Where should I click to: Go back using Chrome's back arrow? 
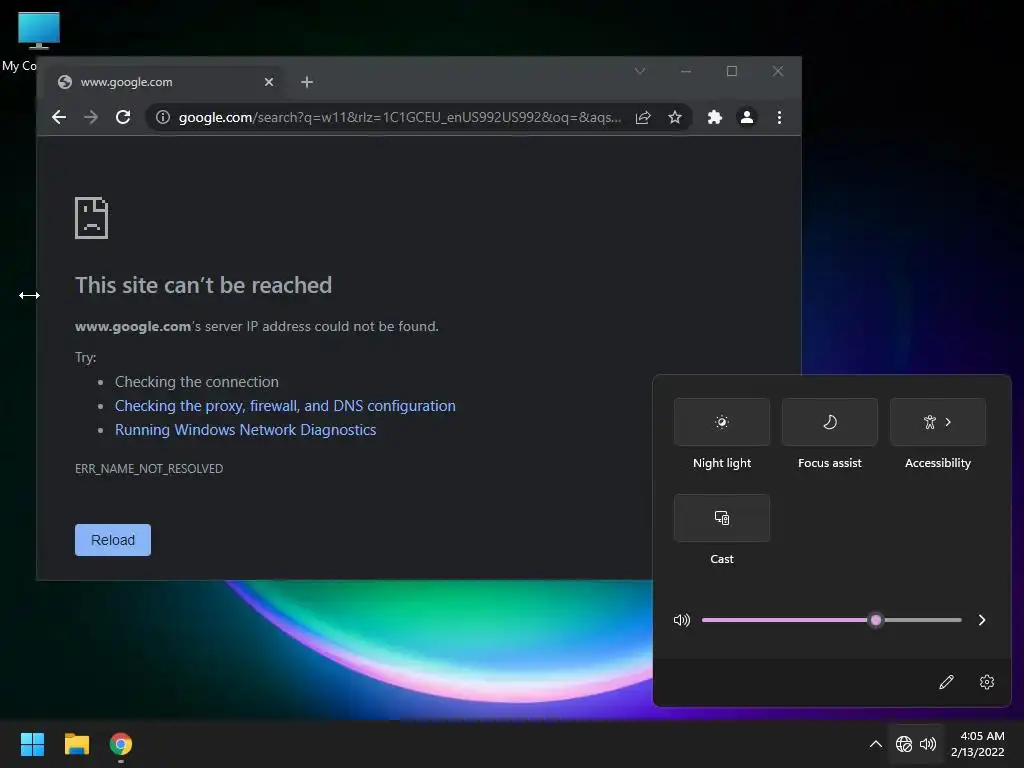[59, 117]
